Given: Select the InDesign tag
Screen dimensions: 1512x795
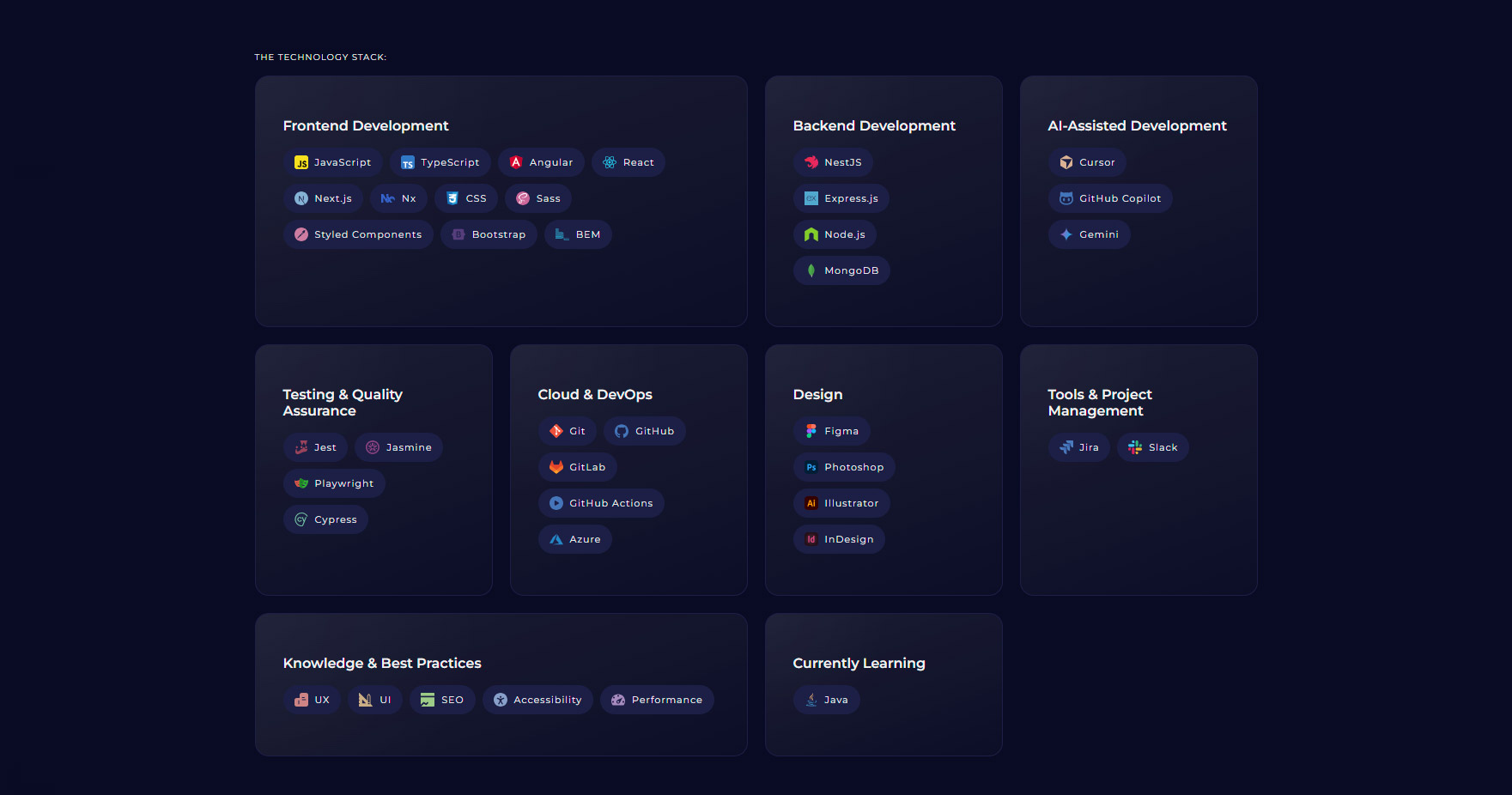Looking at the screenshot, I should (839, 539).
